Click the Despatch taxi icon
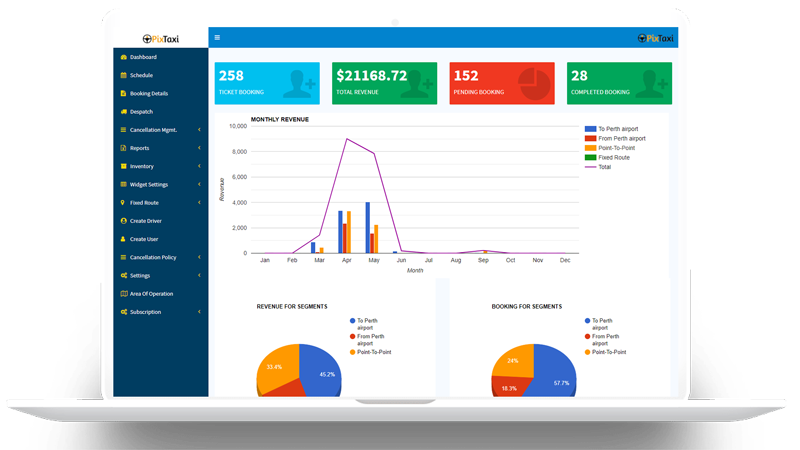 point(123,111)
